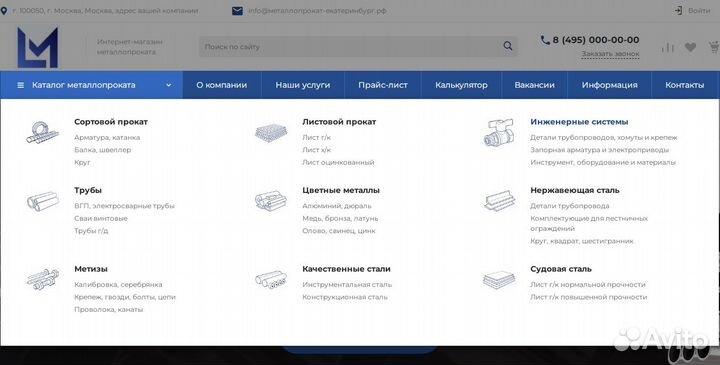Open the Наши услуги menu item

pos(303,85)
